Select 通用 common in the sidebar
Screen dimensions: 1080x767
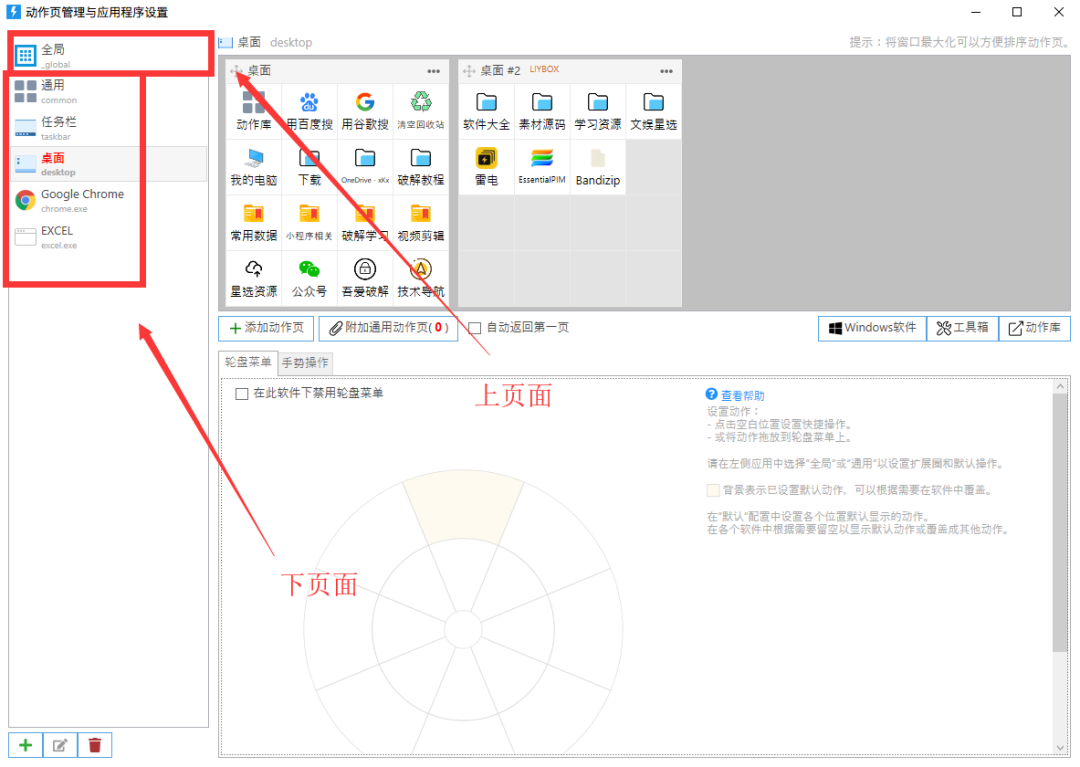pos(110,92)
